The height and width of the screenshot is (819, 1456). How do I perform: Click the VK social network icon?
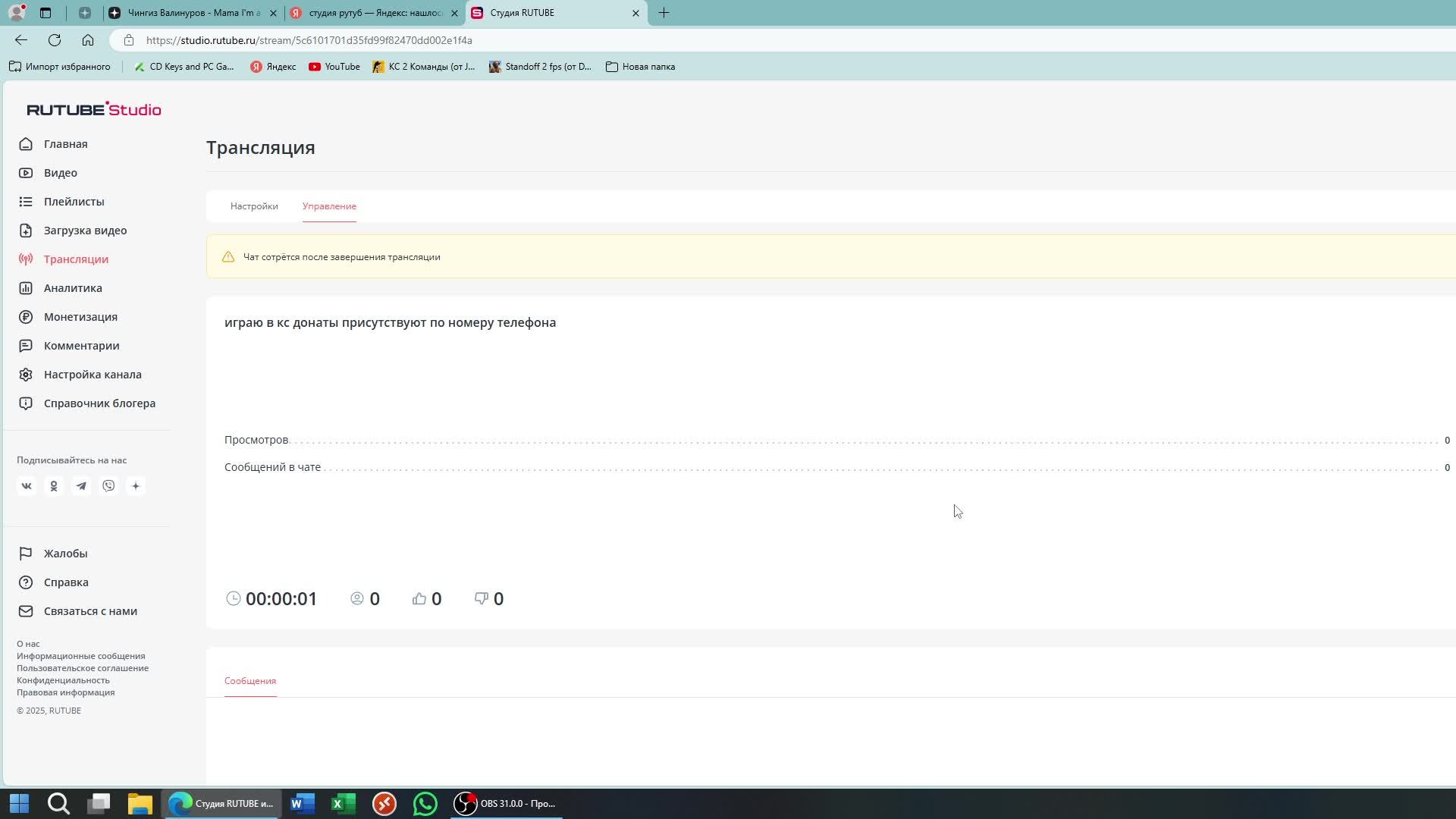point(27,486)
